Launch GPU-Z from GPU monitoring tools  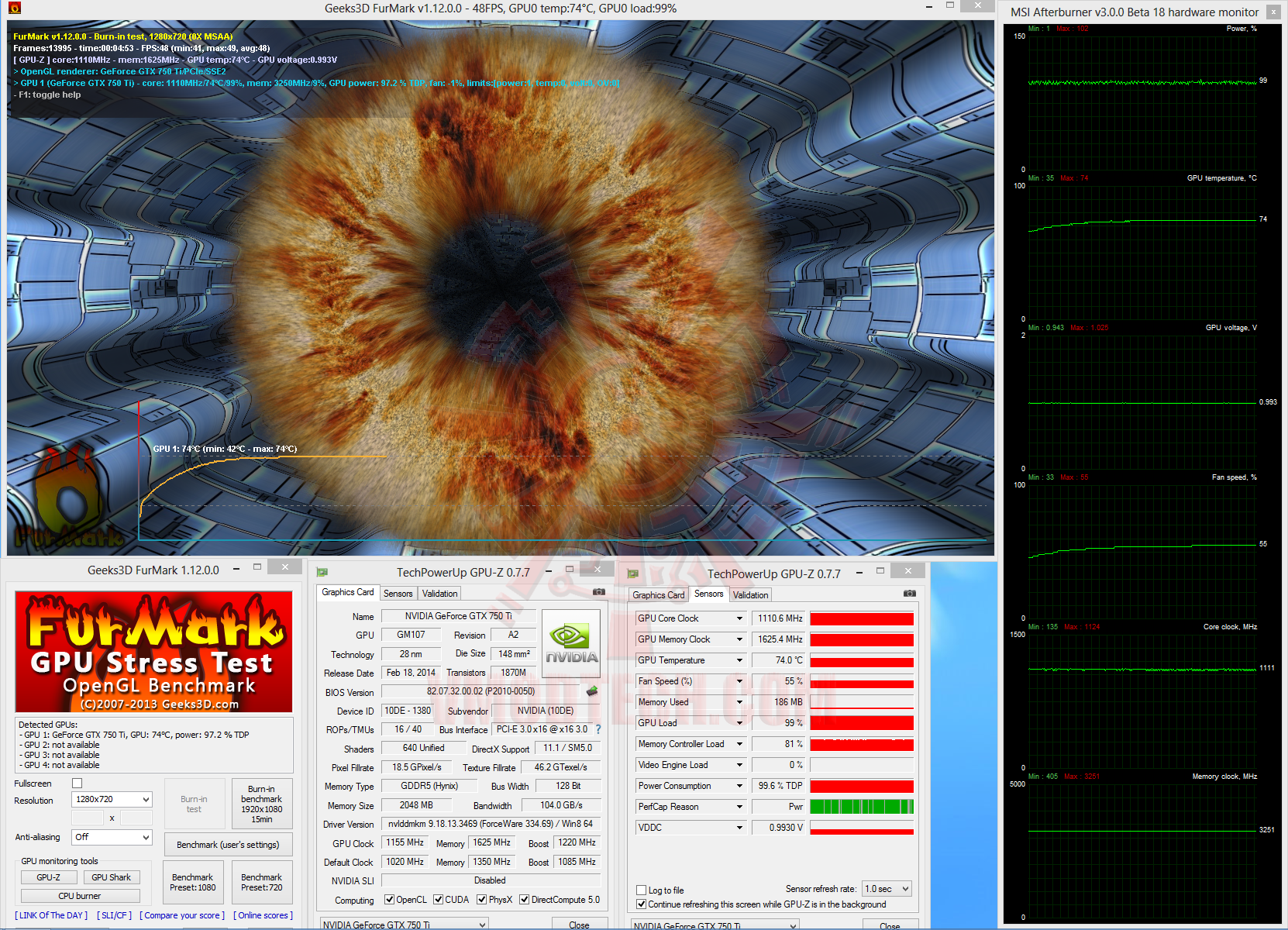(49, 877)
